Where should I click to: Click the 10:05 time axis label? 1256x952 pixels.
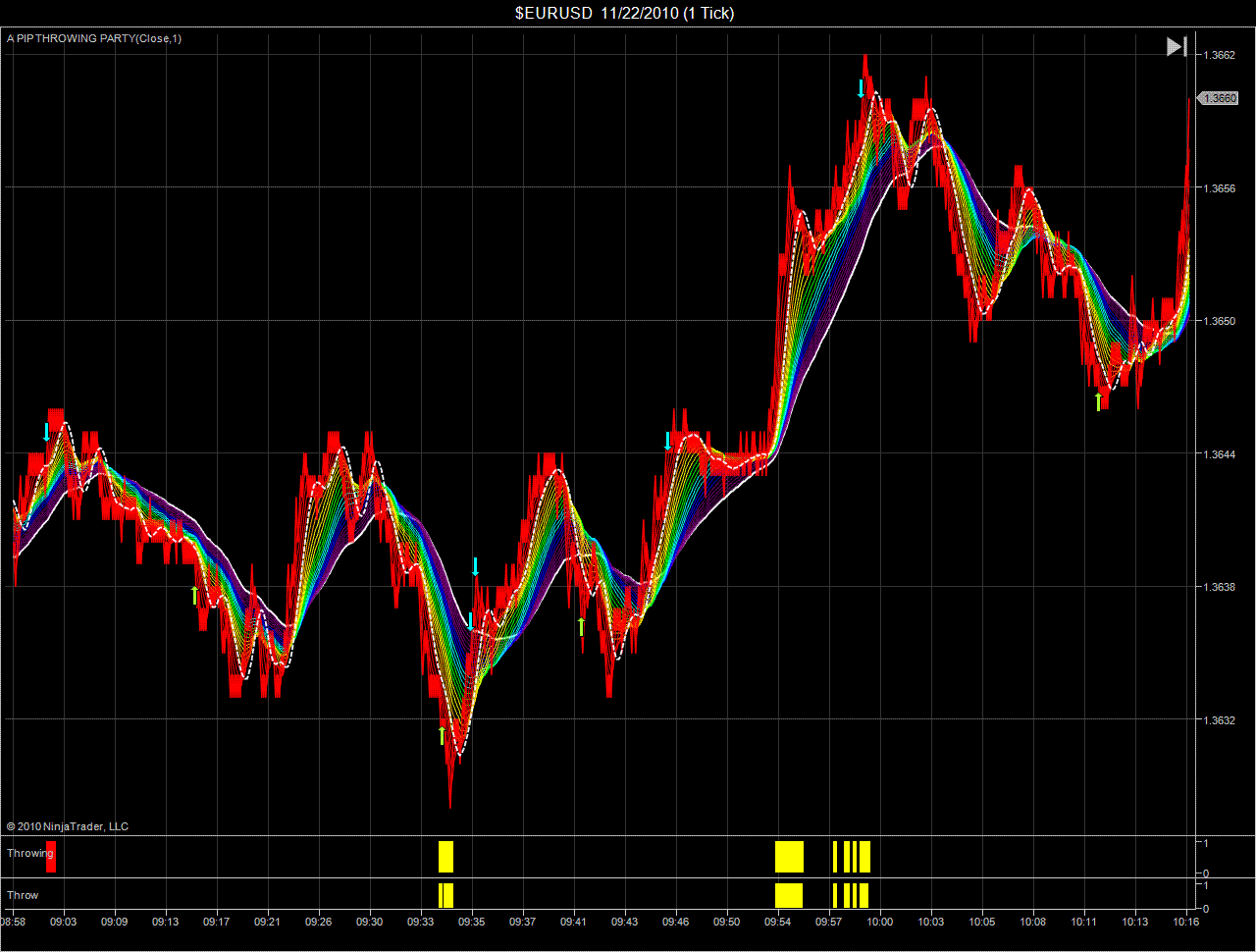click(x=982, y=922)
